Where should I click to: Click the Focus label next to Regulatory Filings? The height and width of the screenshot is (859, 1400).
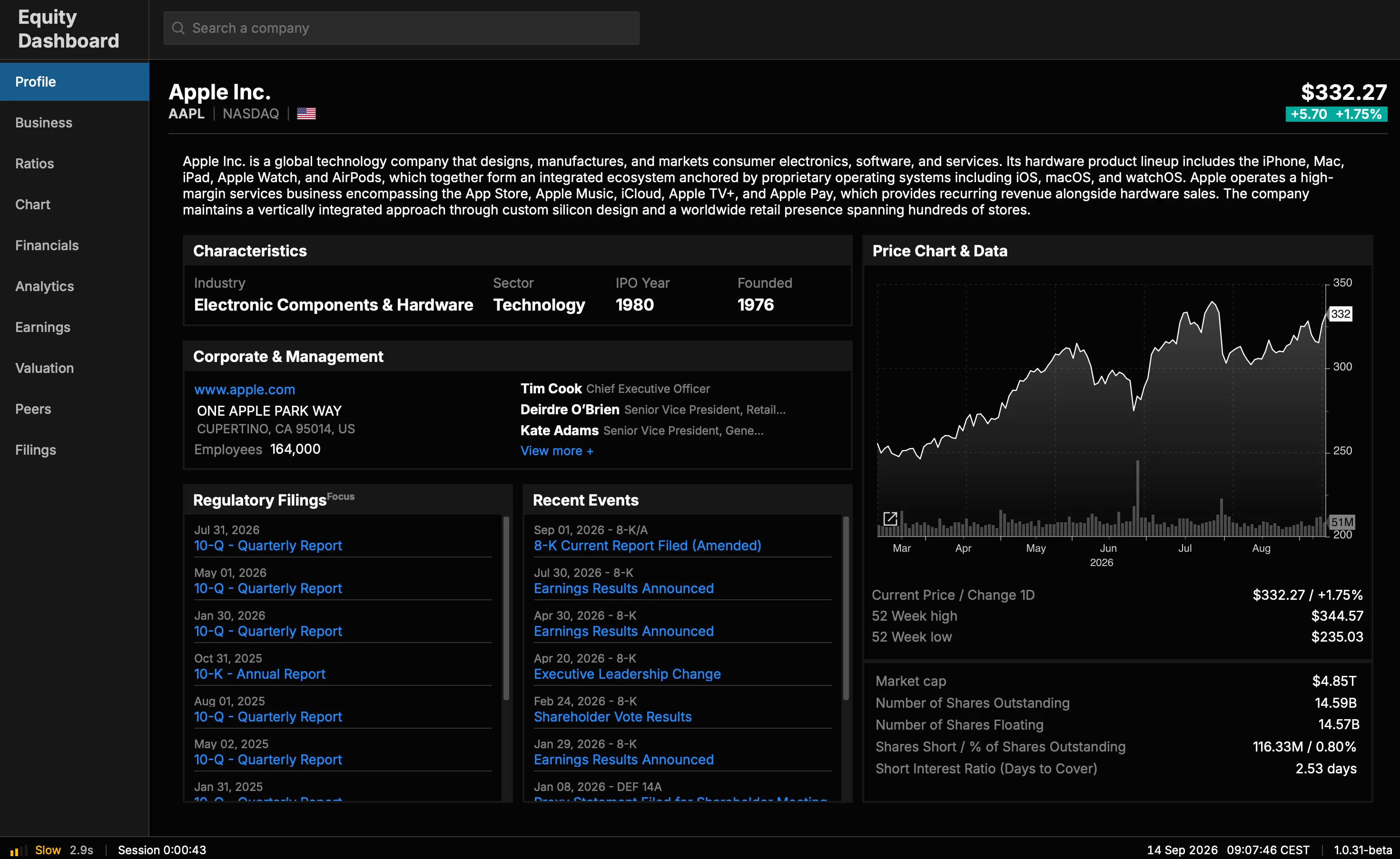pos(340,496)
